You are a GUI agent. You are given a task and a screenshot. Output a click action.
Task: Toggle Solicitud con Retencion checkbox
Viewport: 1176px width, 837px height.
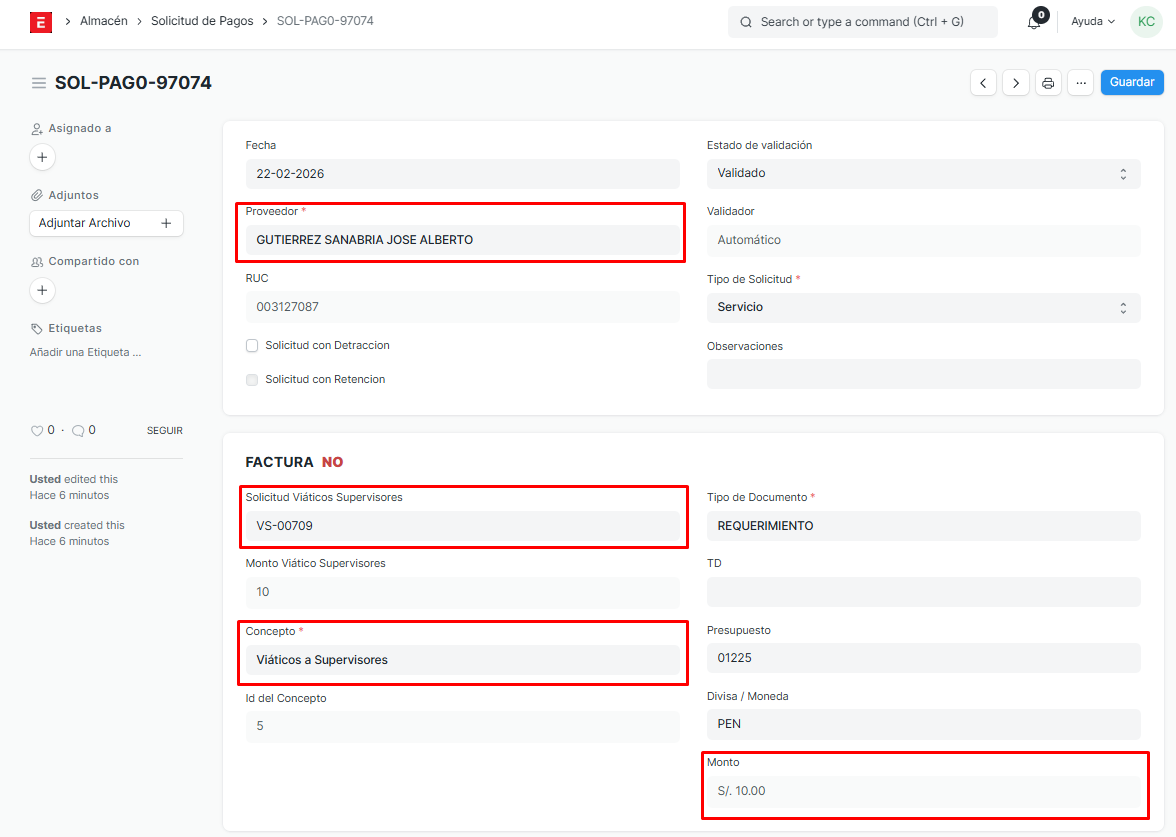252,379
